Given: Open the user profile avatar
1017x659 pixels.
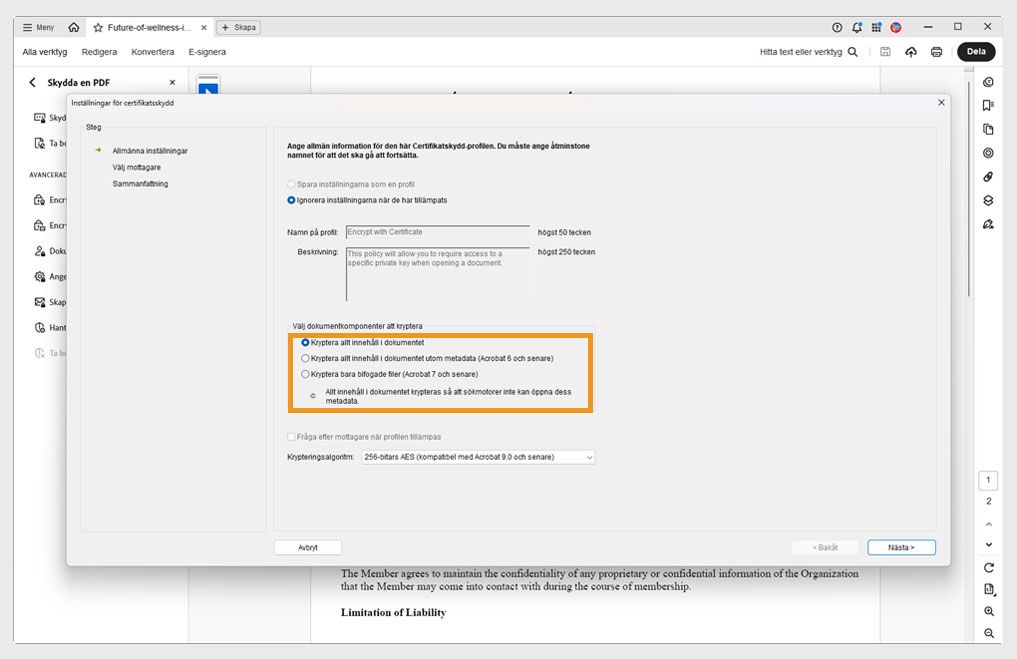Looking at the screenshot, I should click(896, 27).
